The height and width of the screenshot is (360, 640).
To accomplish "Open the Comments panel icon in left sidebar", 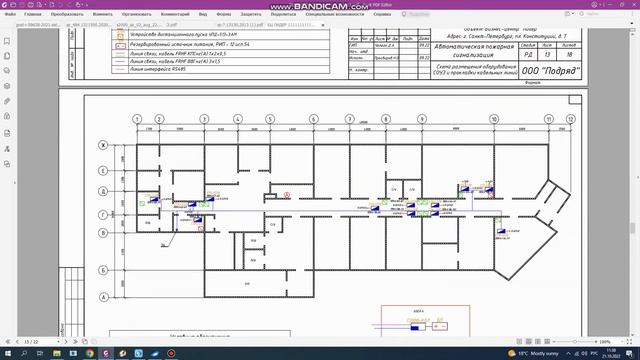I will coord(7,71).
